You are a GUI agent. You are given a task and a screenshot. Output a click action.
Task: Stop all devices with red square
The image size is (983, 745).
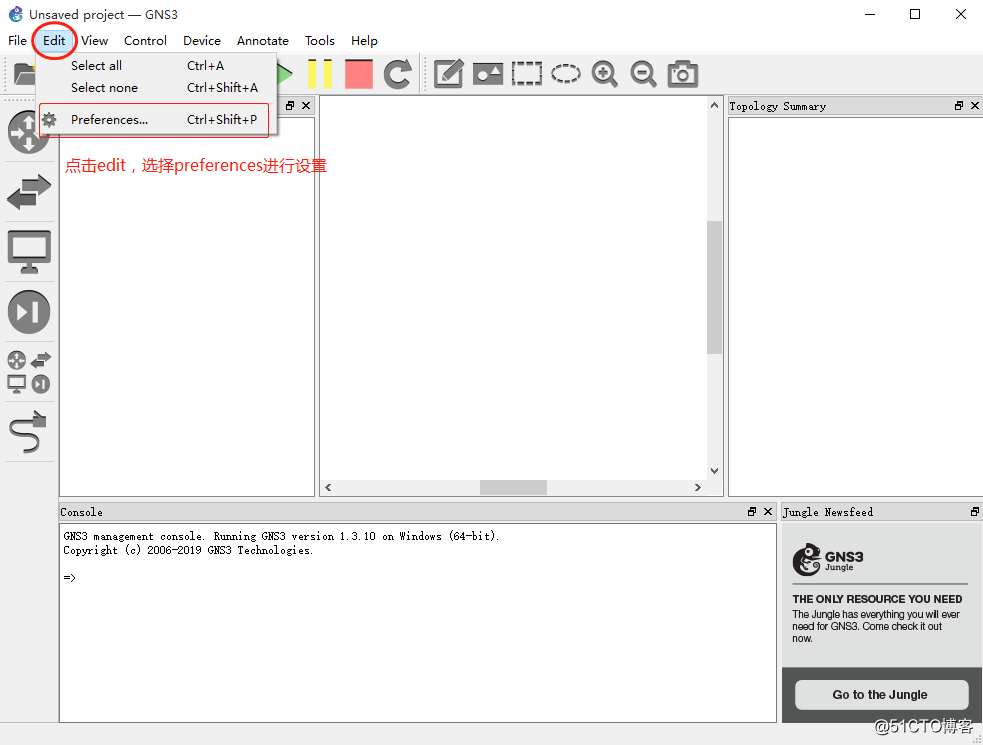359,74
